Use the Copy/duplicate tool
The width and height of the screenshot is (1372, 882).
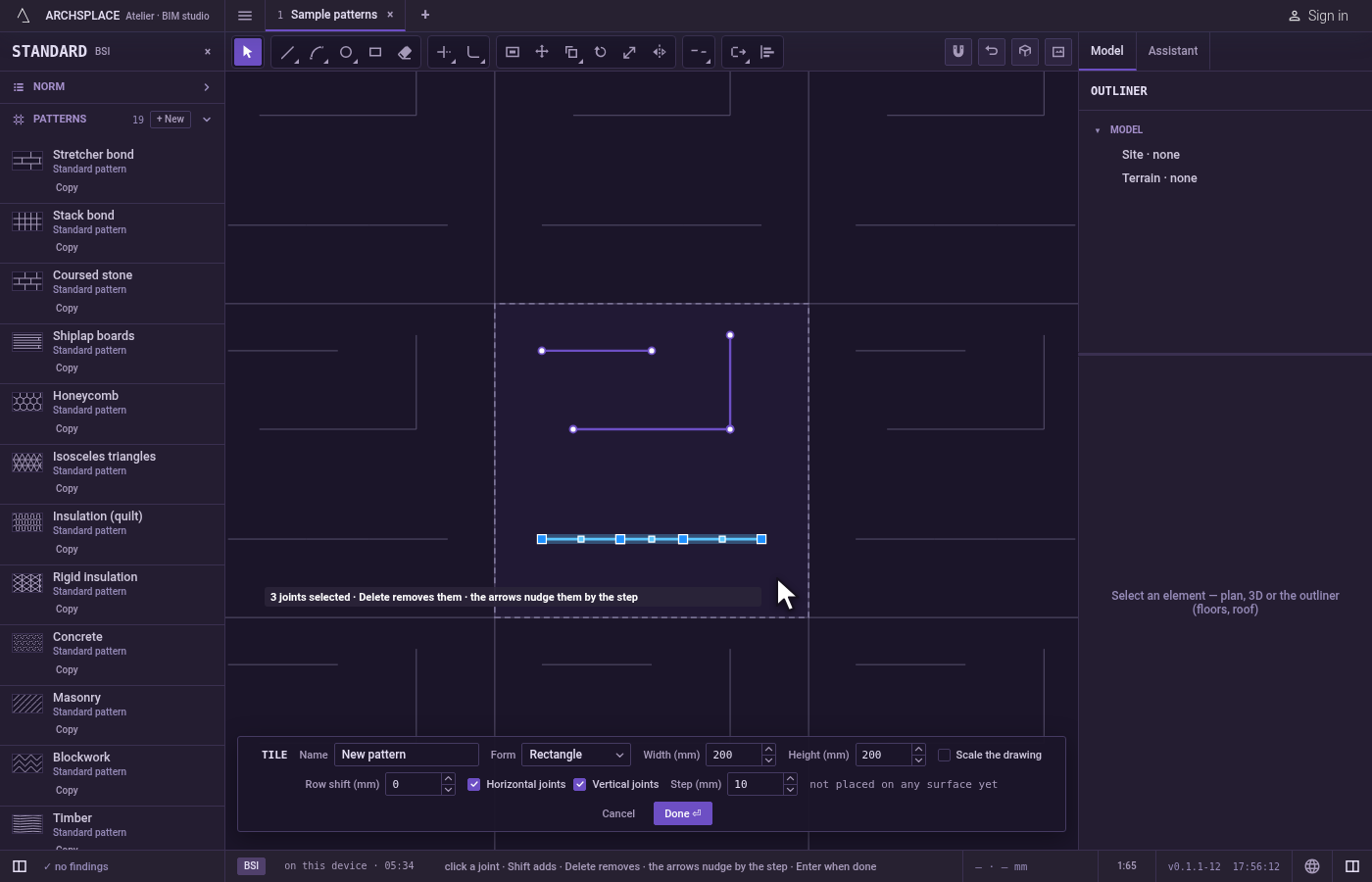571,52
